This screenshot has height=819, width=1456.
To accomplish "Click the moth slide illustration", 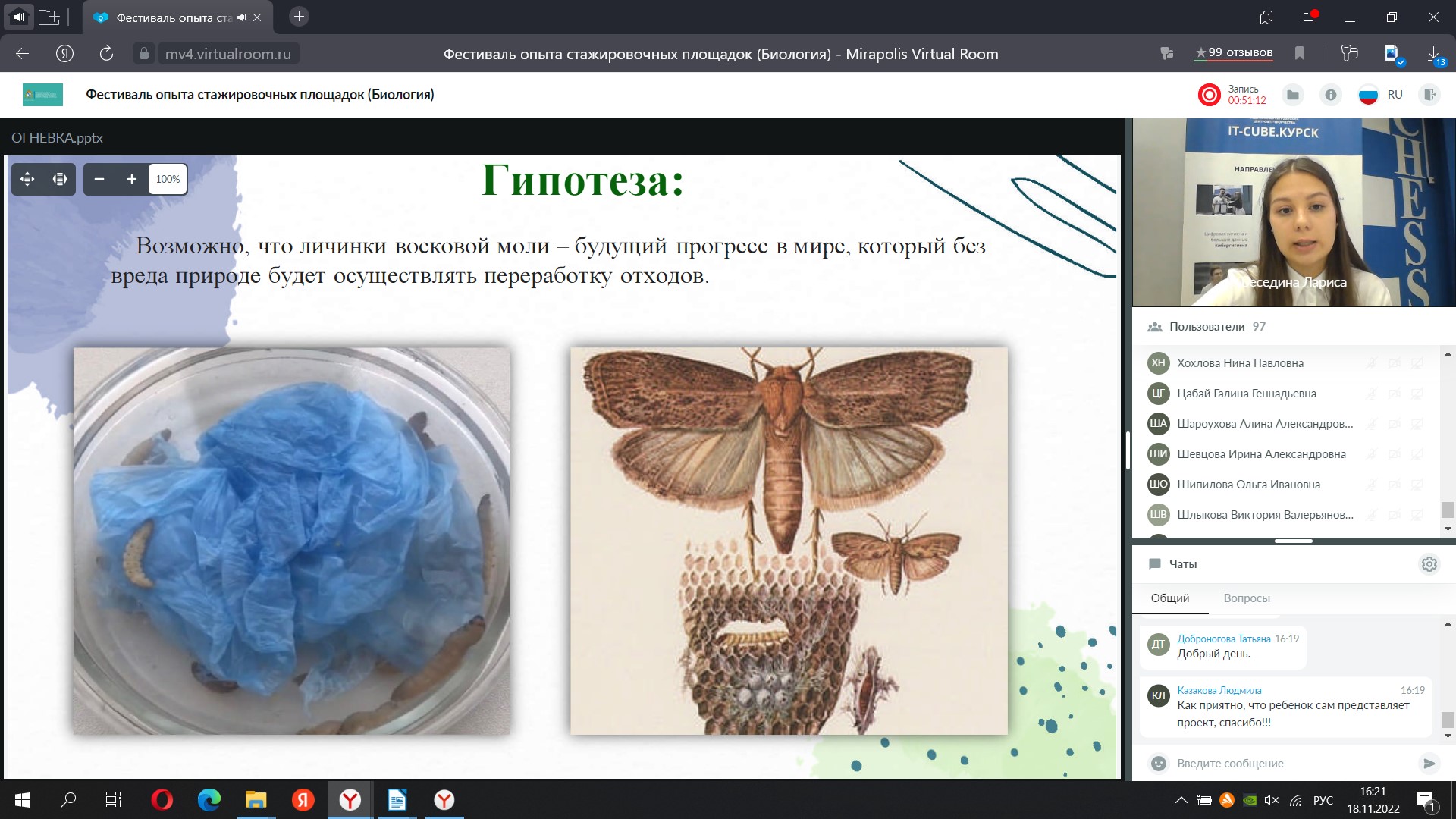I will 789,541.
